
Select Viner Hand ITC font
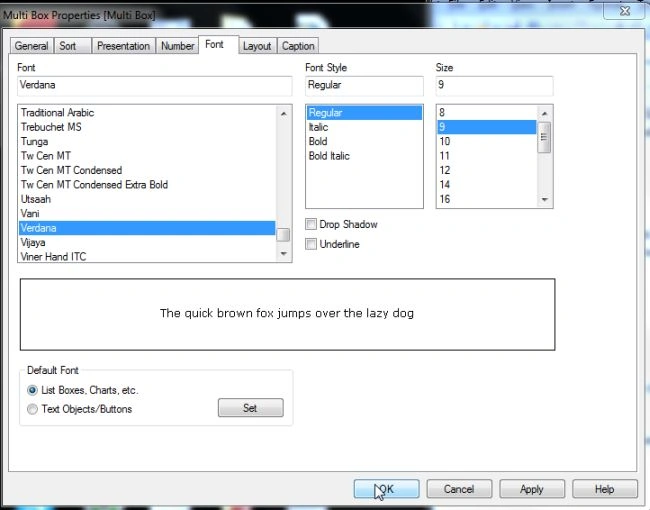(147, 256)
